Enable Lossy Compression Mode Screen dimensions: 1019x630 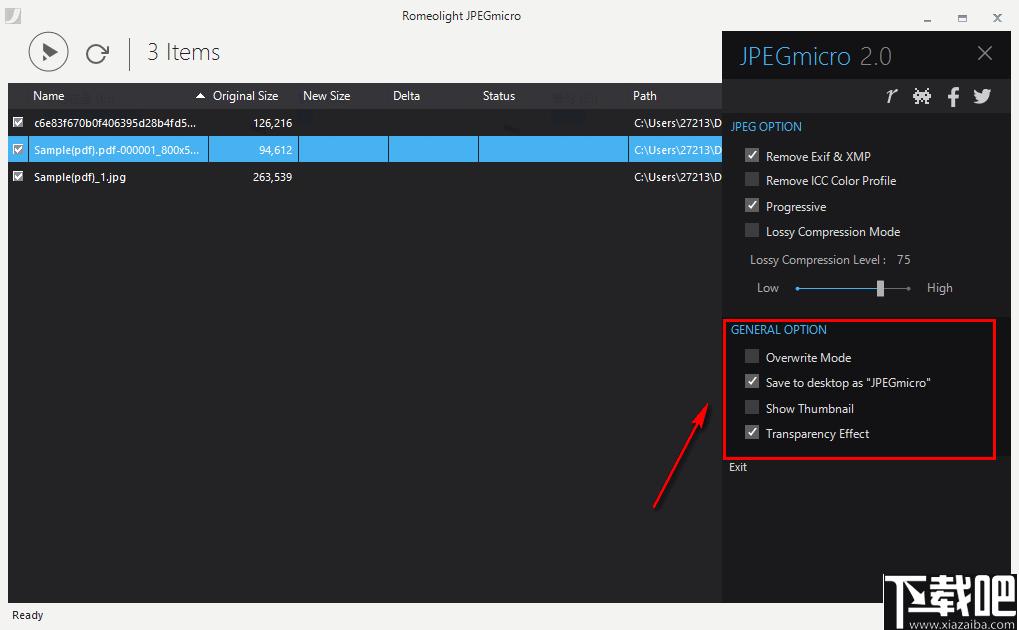click(752, 231)
